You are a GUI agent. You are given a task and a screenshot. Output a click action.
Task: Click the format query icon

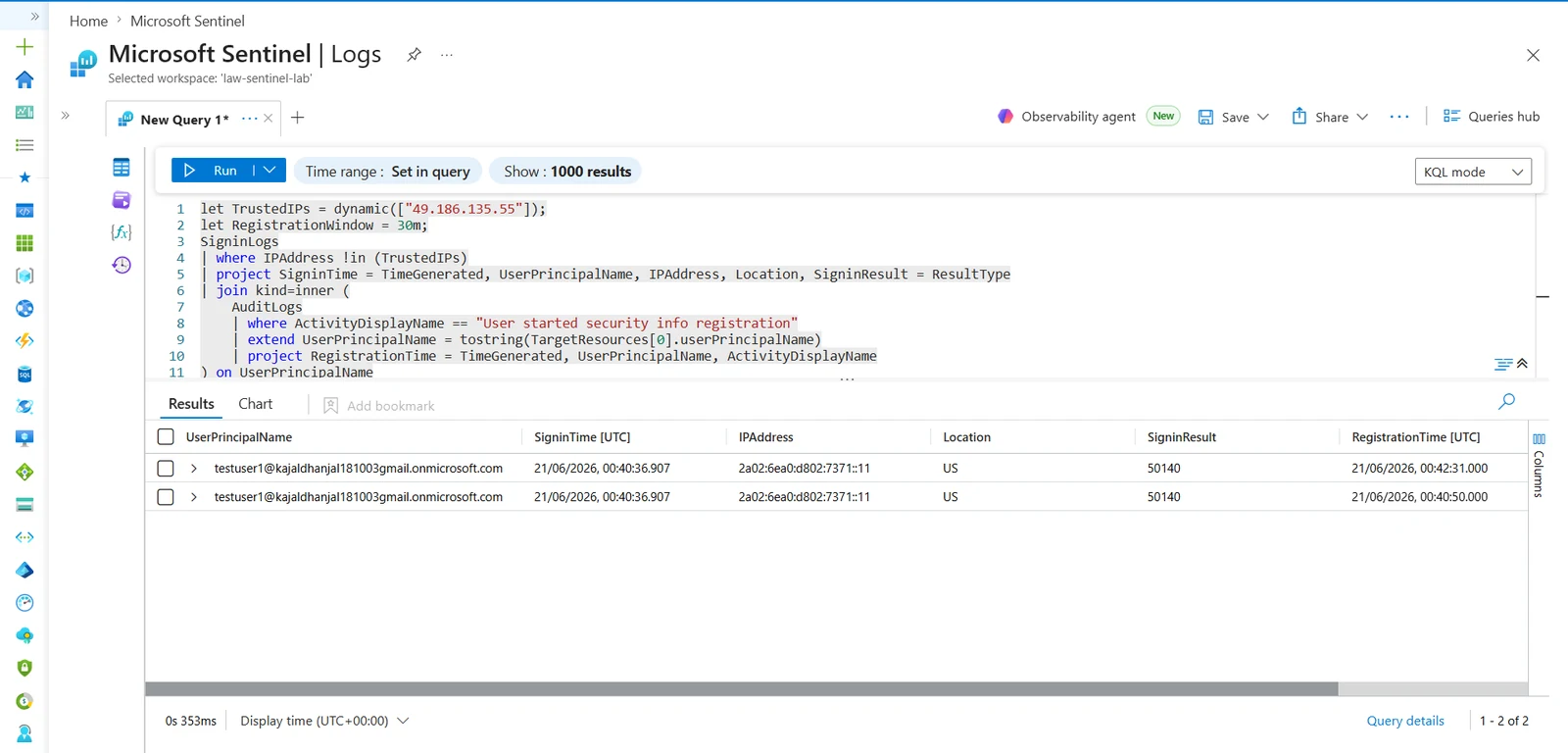[x=1502, y=364]
